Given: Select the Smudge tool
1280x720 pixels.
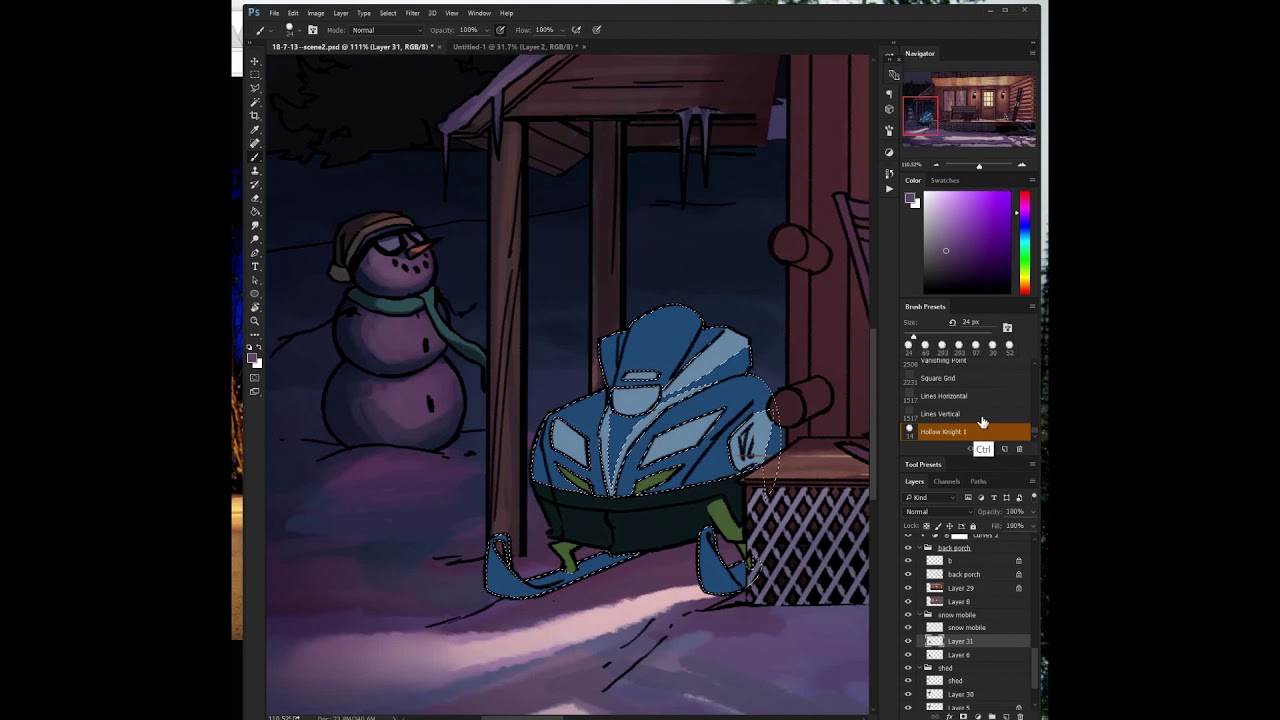Looking at the screenshot, I should coord(254,225).
